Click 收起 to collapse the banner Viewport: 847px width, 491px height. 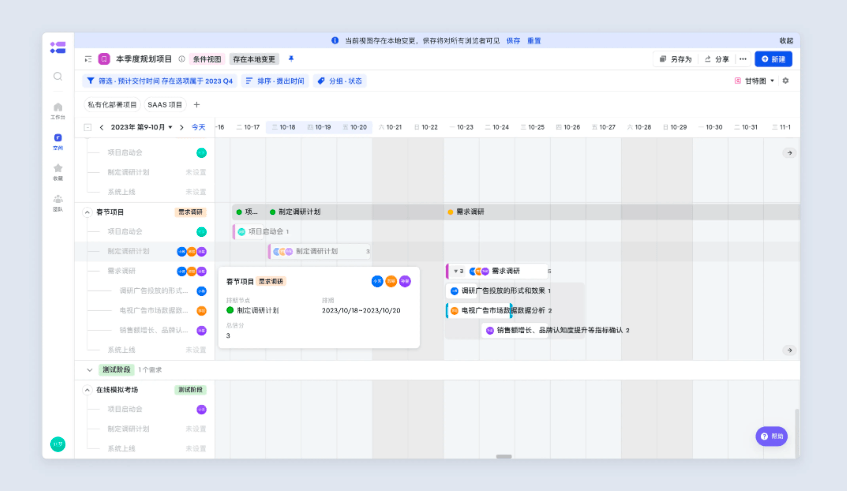point(786,41)
